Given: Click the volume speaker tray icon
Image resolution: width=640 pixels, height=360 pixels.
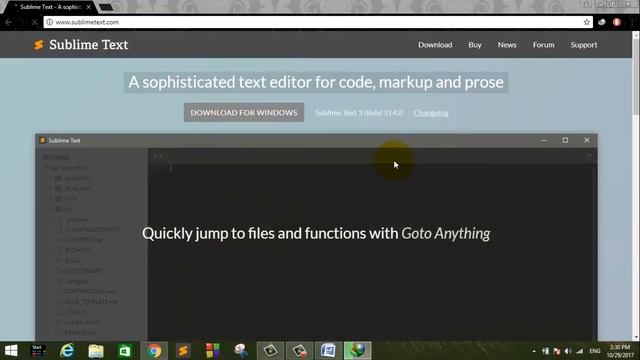Looking at the screenshot, I should (x=568, y=351).
